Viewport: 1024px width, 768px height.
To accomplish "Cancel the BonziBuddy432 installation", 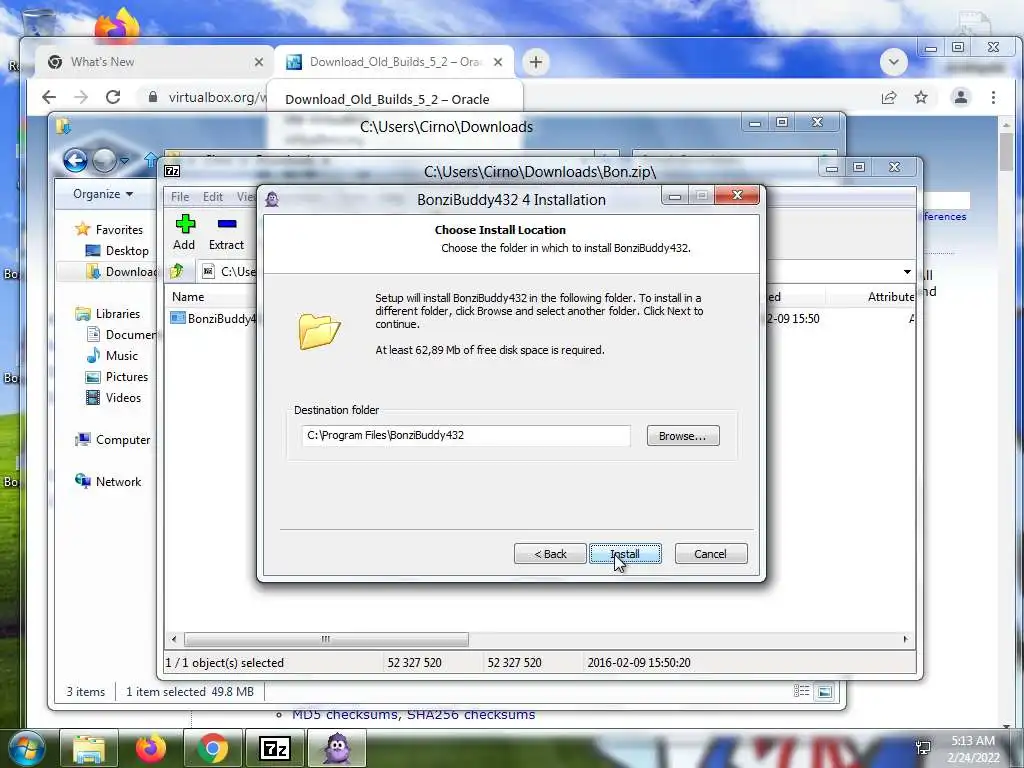I will [711, 554].
